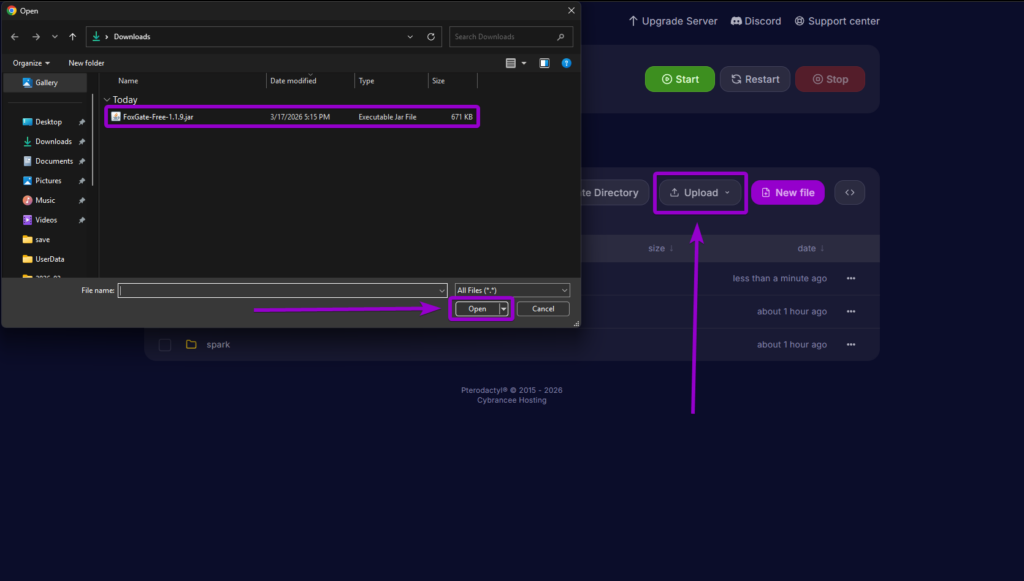This screenshot has width=1024, height=581.
Task: Open the inline code editor icon
Action: [x=849, y=191]
